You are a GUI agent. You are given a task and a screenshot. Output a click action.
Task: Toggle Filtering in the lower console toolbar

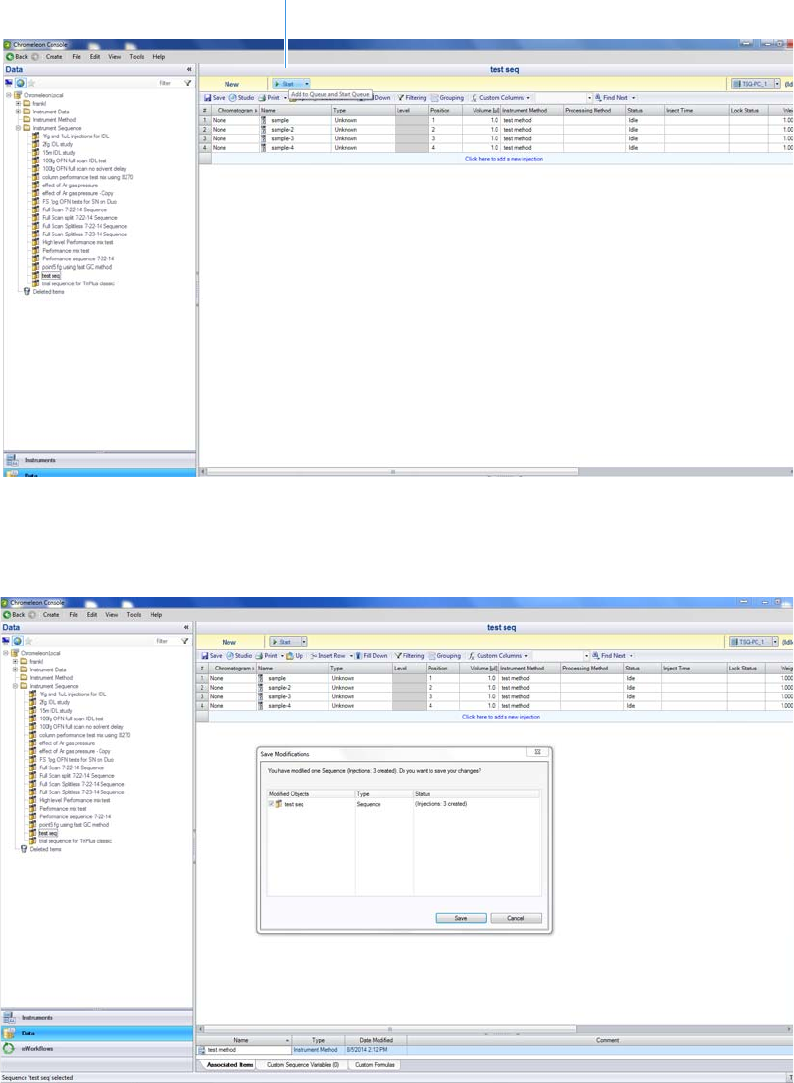pyautogui.click(x=409, y=655)
